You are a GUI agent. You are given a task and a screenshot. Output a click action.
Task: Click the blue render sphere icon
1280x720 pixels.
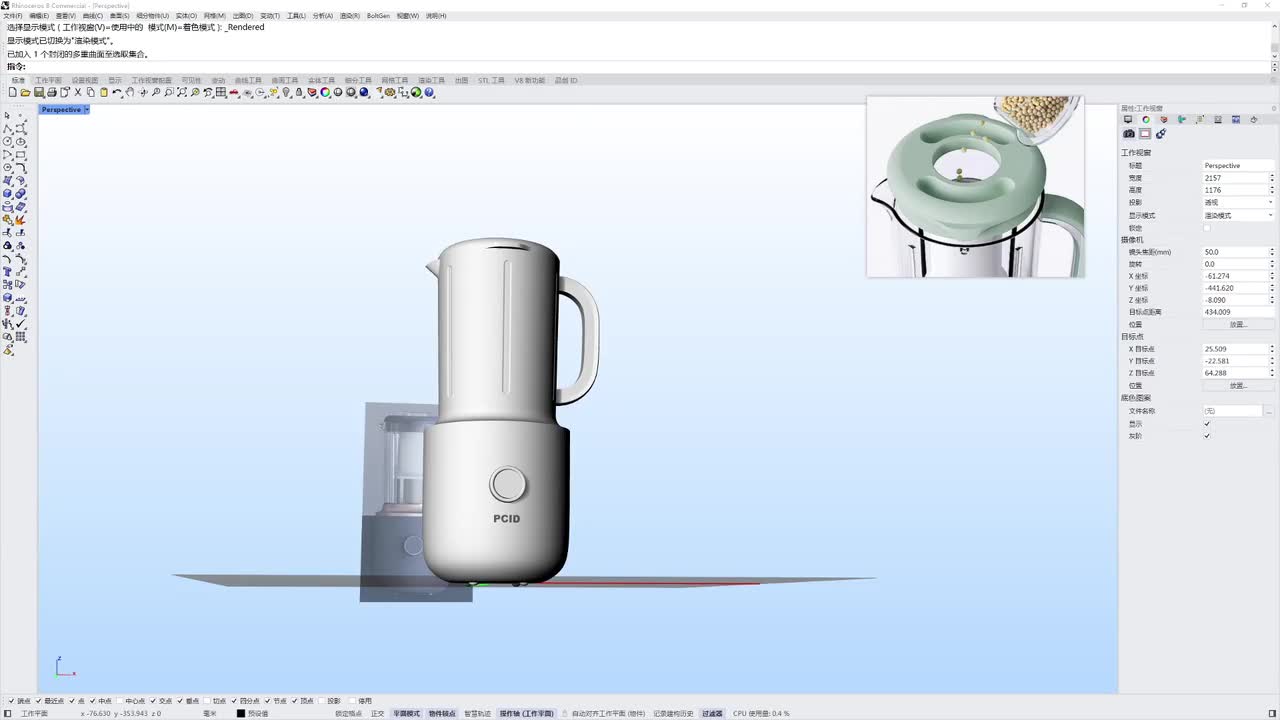(364, 92)
